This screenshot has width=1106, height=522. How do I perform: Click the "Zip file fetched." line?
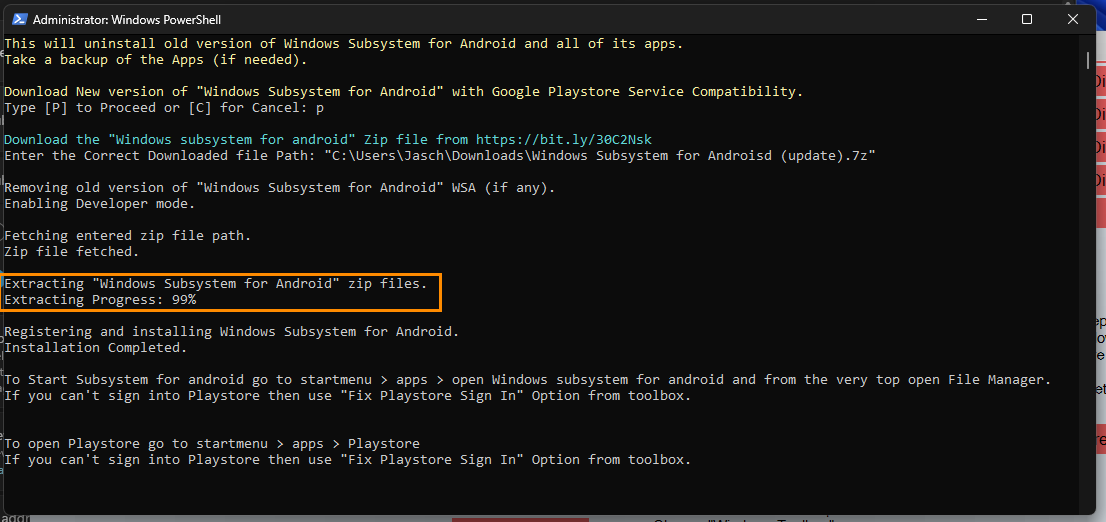tap(72, 252)
